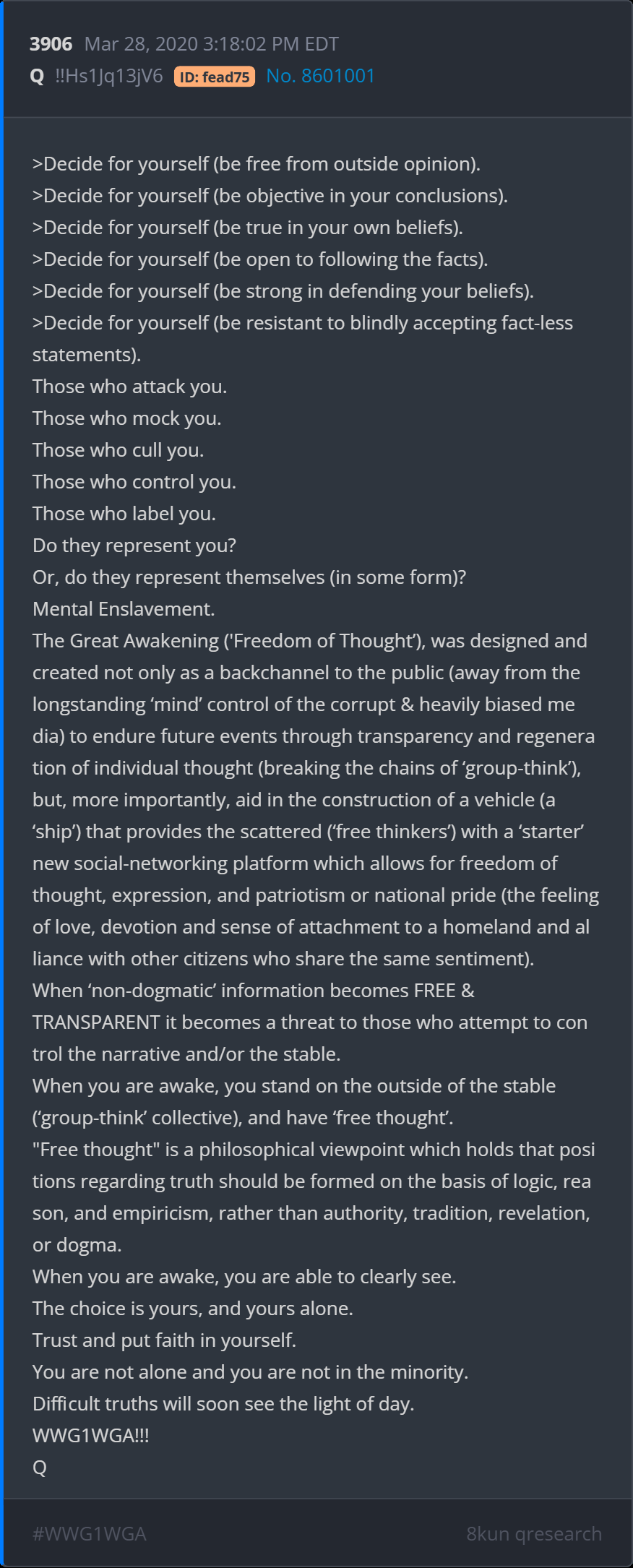The height and width of the screenshot is (1568, 633).
Task: Click "Trust and put faith in yourself." line
Action: (x=164, y=1340)
